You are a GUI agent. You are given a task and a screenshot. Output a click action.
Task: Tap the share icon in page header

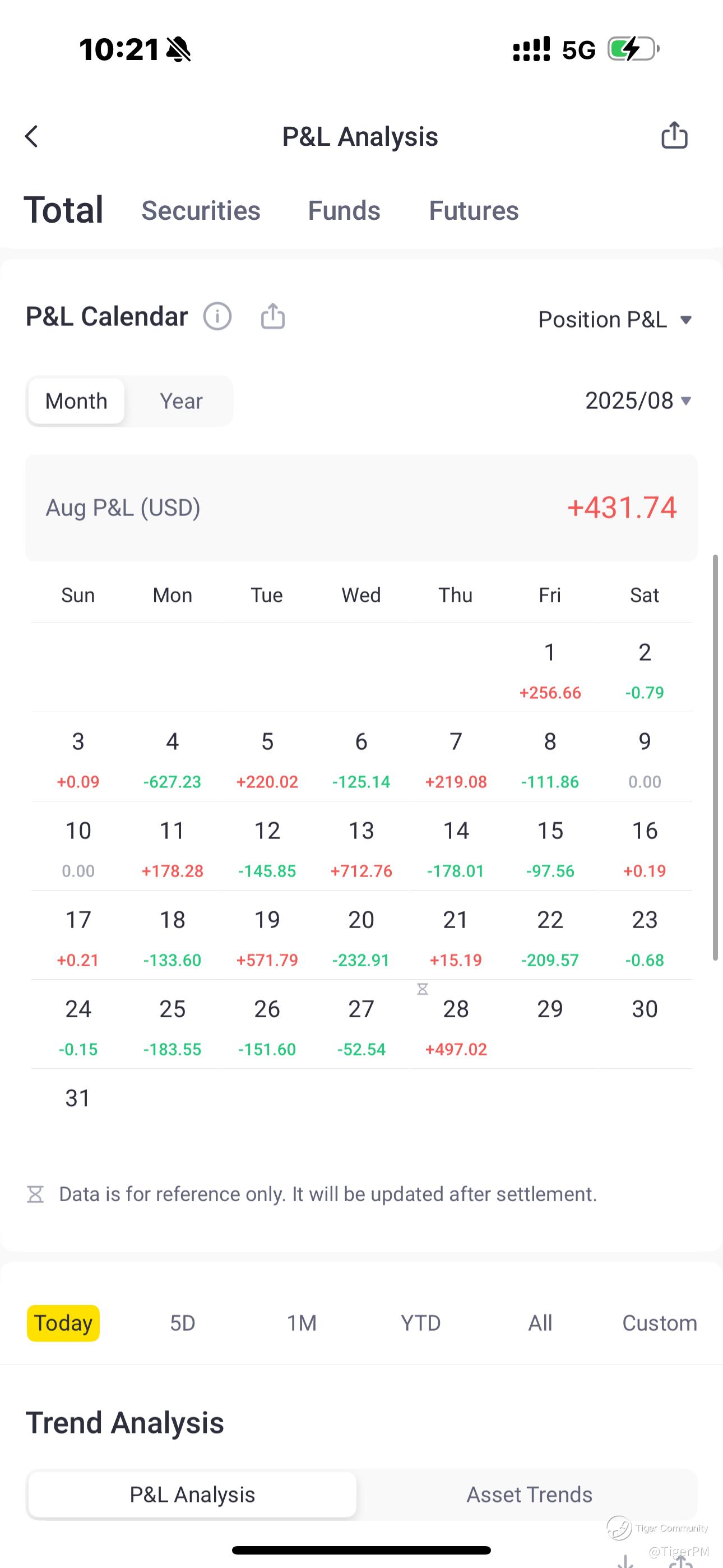pos(674,135)
